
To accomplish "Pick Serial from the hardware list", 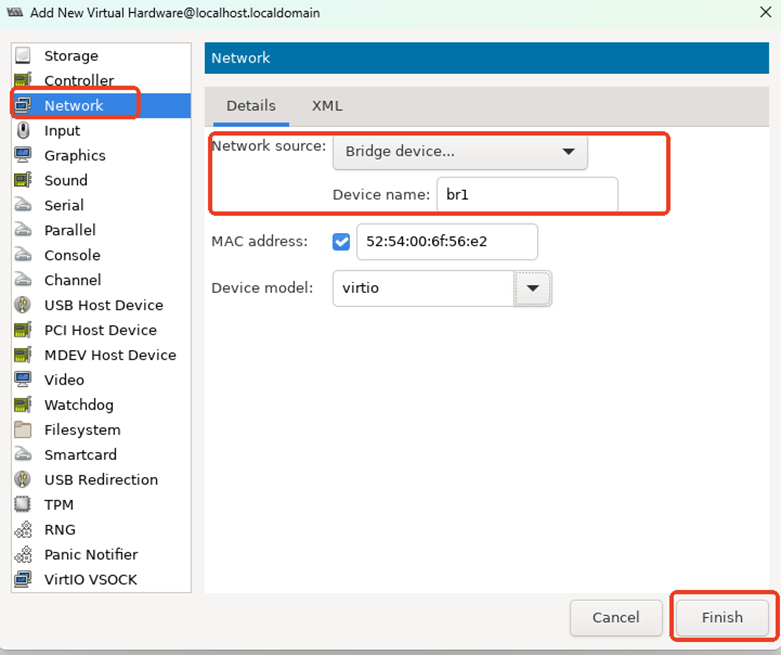I will pyautogui.click(x=102, y=205).
